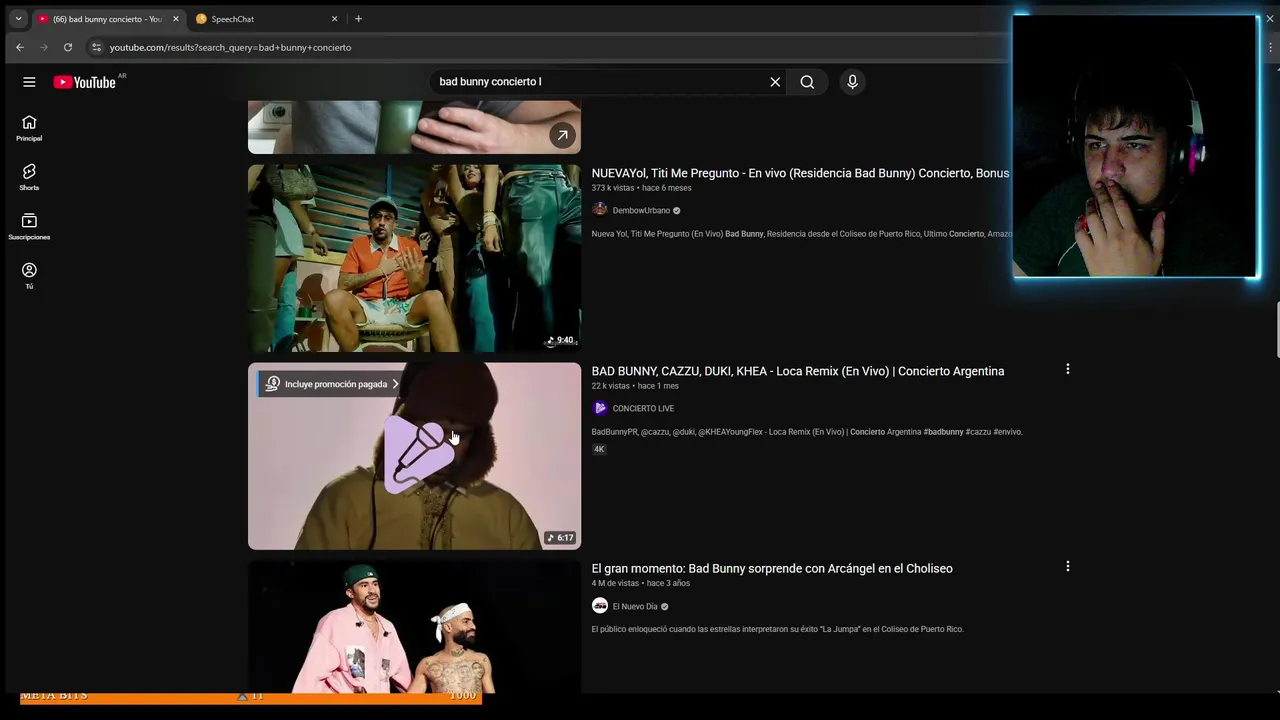Image resolution: width=1280 pixels, height=720 pixels.
Task: Open new browser tab
Action: 358,19
